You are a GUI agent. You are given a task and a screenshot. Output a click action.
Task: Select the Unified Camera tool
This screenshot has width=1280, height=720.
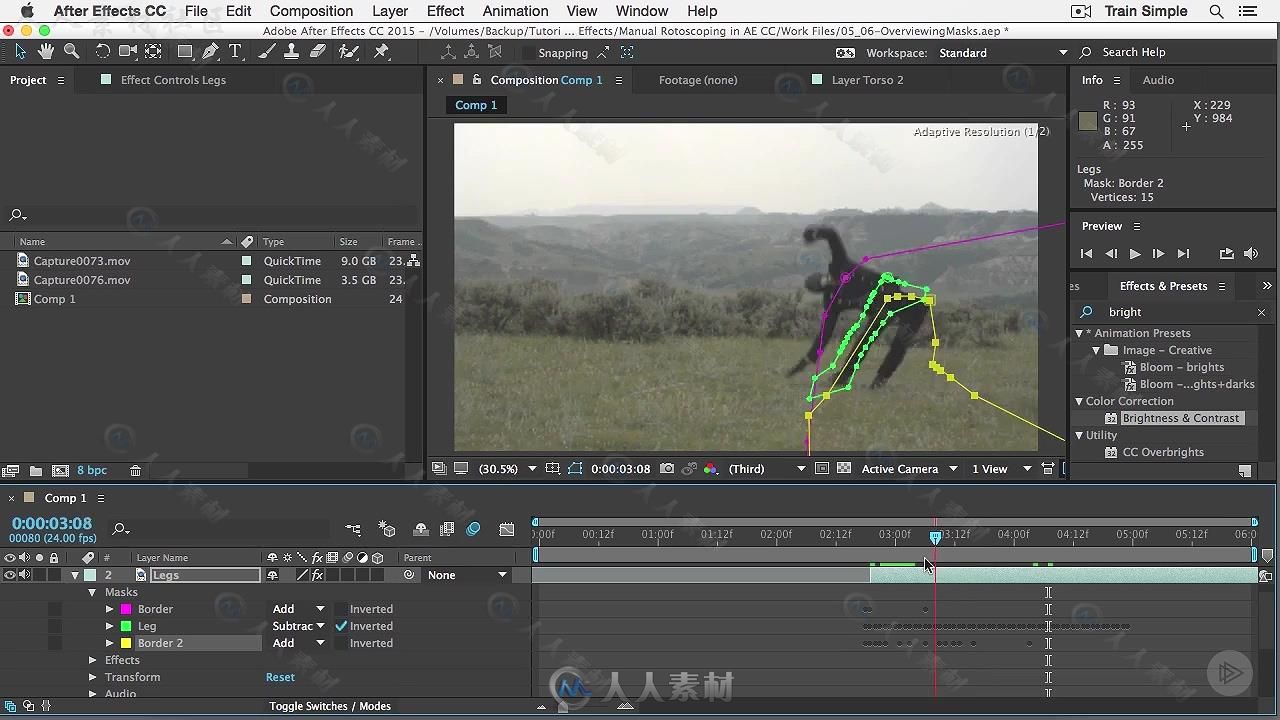point(128,51)
